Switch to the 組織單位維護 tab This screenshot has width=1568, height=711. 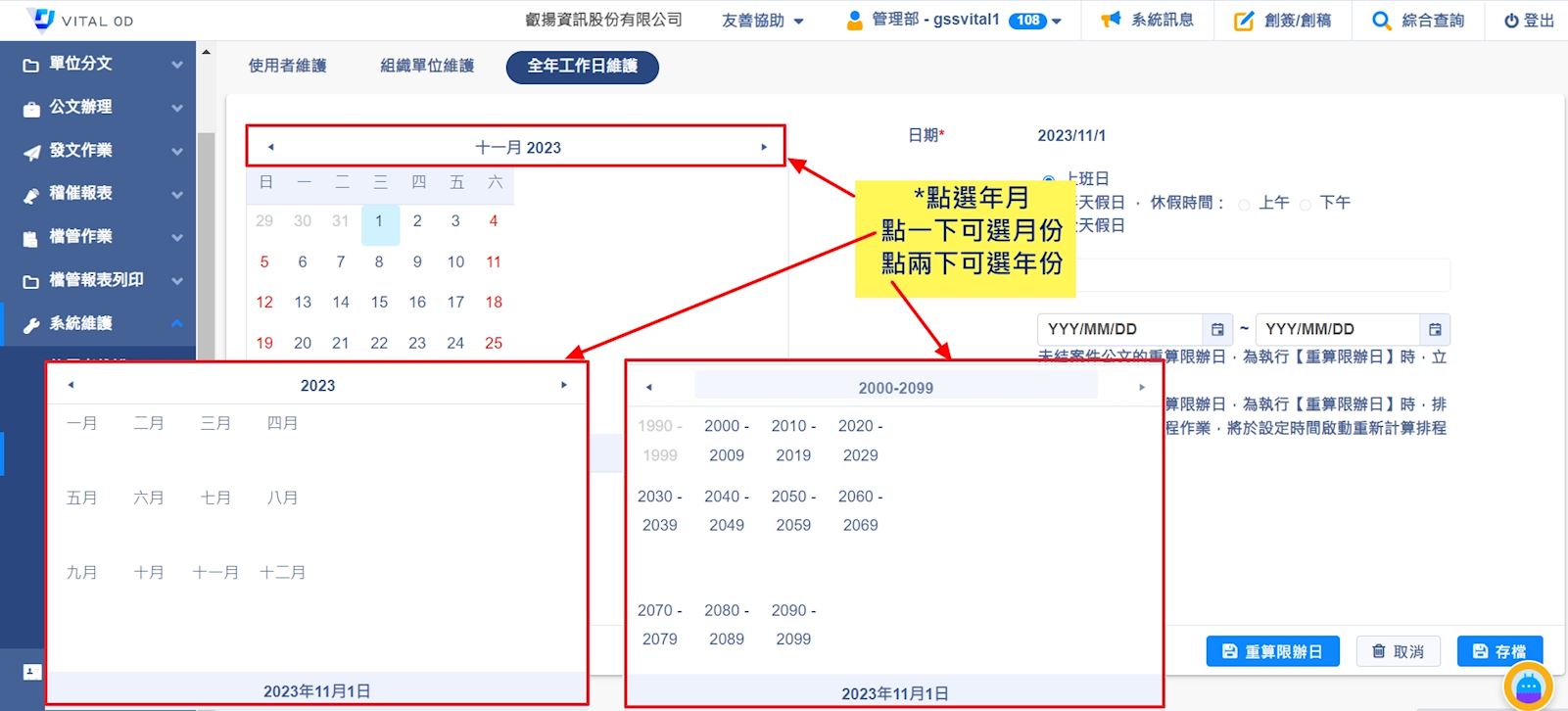[427, 67]
